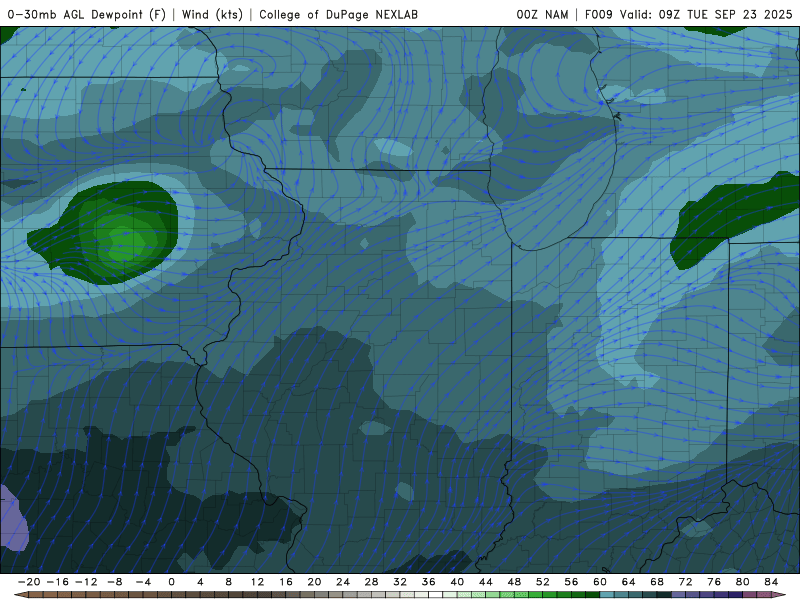Click the "0-30mb AGL Dewpoint (F)" title text

pyautogui.click(x=87, y=14)
